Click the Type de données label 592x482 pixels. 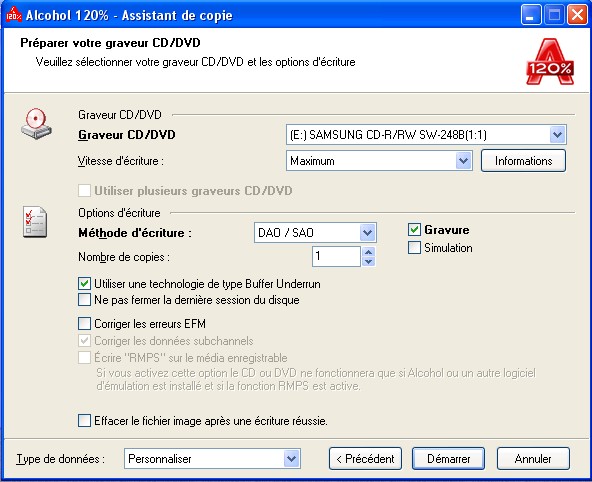pyautogui.click(x=60, y=459)
